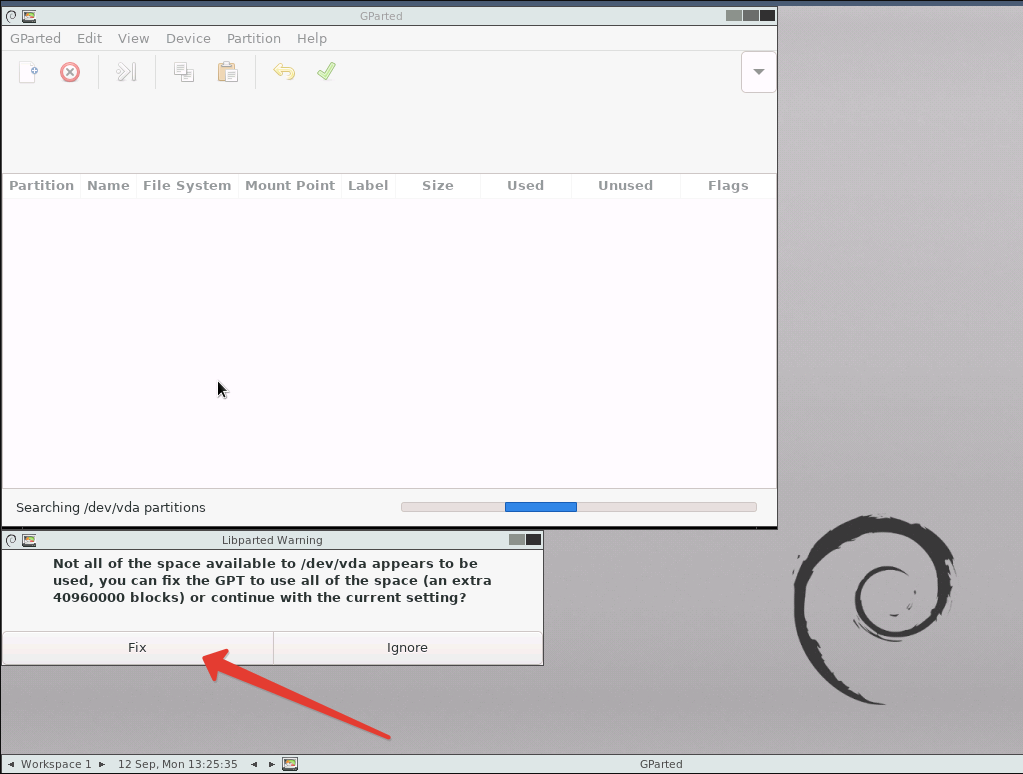This screenshot has height=774, width=1023.
Task: Select the Paste partition icon
Action: coord(227,71)
